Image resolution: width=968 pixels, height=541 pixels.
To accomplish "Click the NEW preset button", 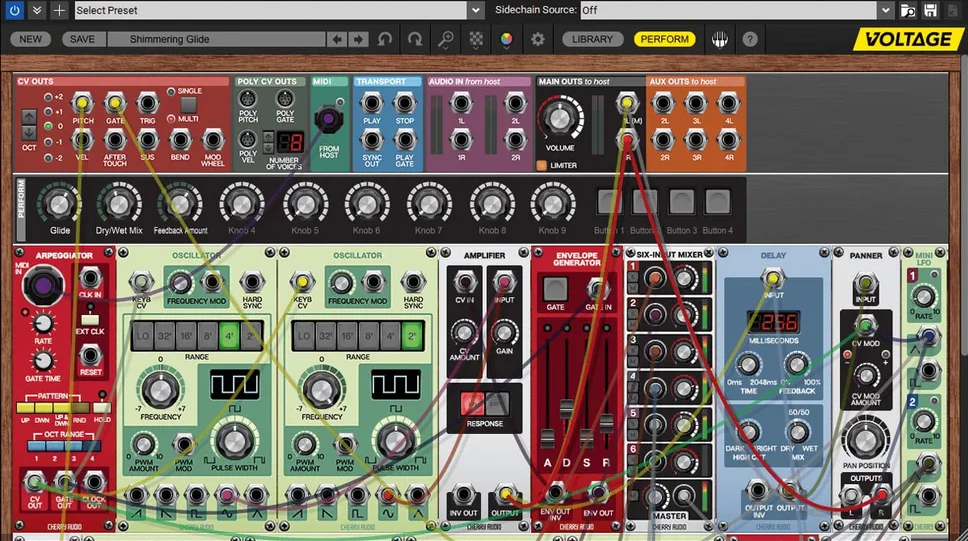I will click(31, 39).
